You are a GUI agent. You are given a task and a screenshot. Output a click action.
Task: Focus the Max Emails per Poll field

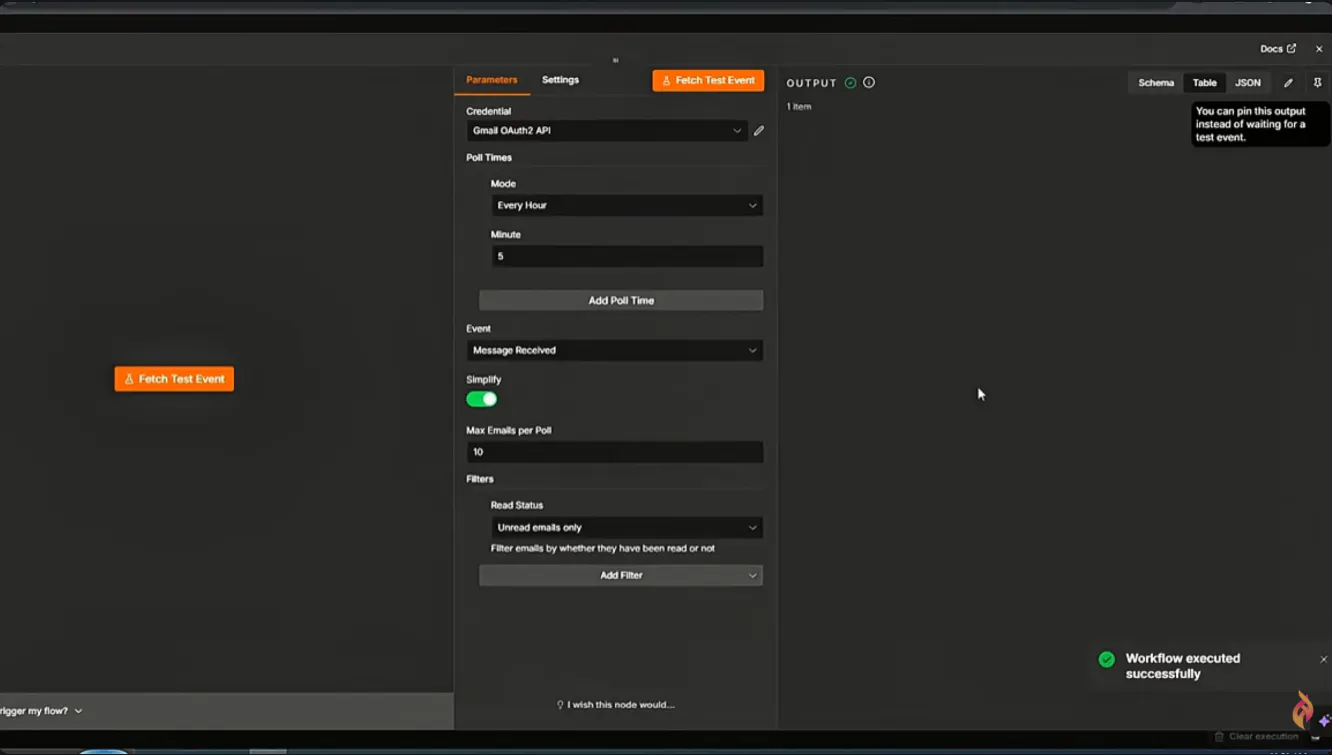(x=614, y=452)
